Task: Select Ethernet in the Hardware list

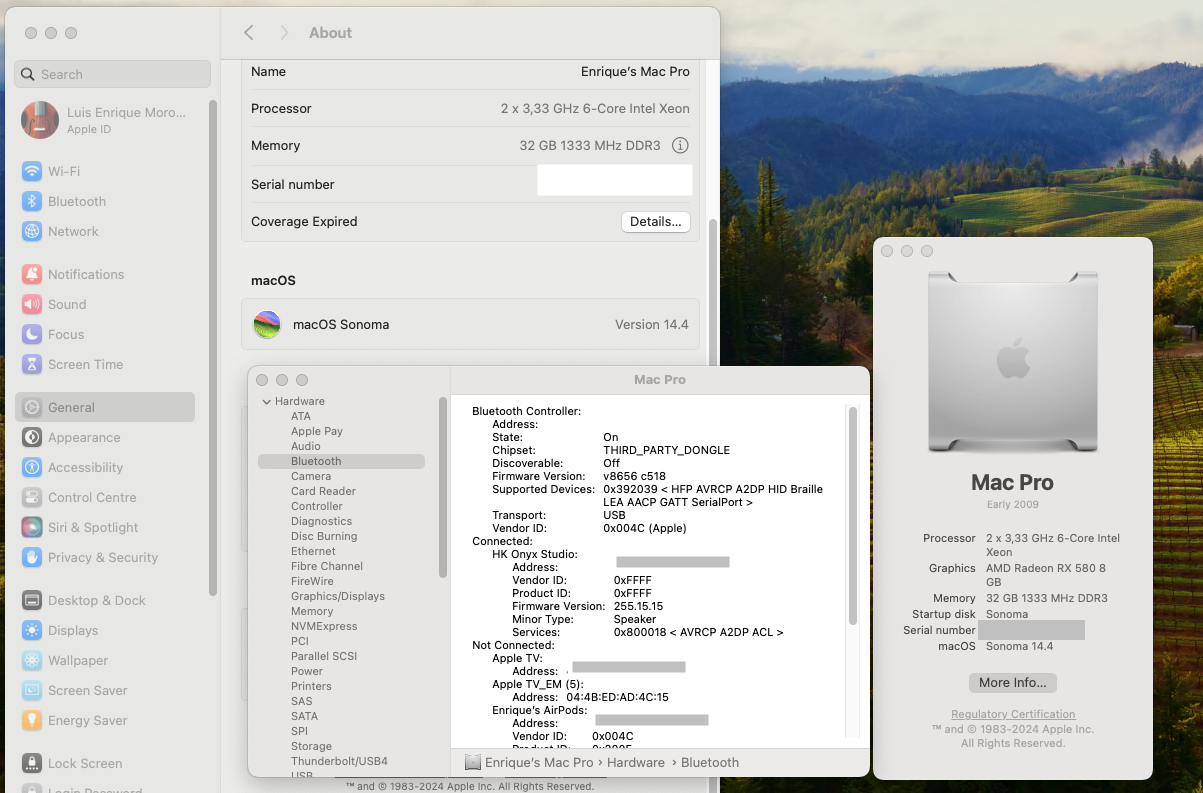Action: 313,551
